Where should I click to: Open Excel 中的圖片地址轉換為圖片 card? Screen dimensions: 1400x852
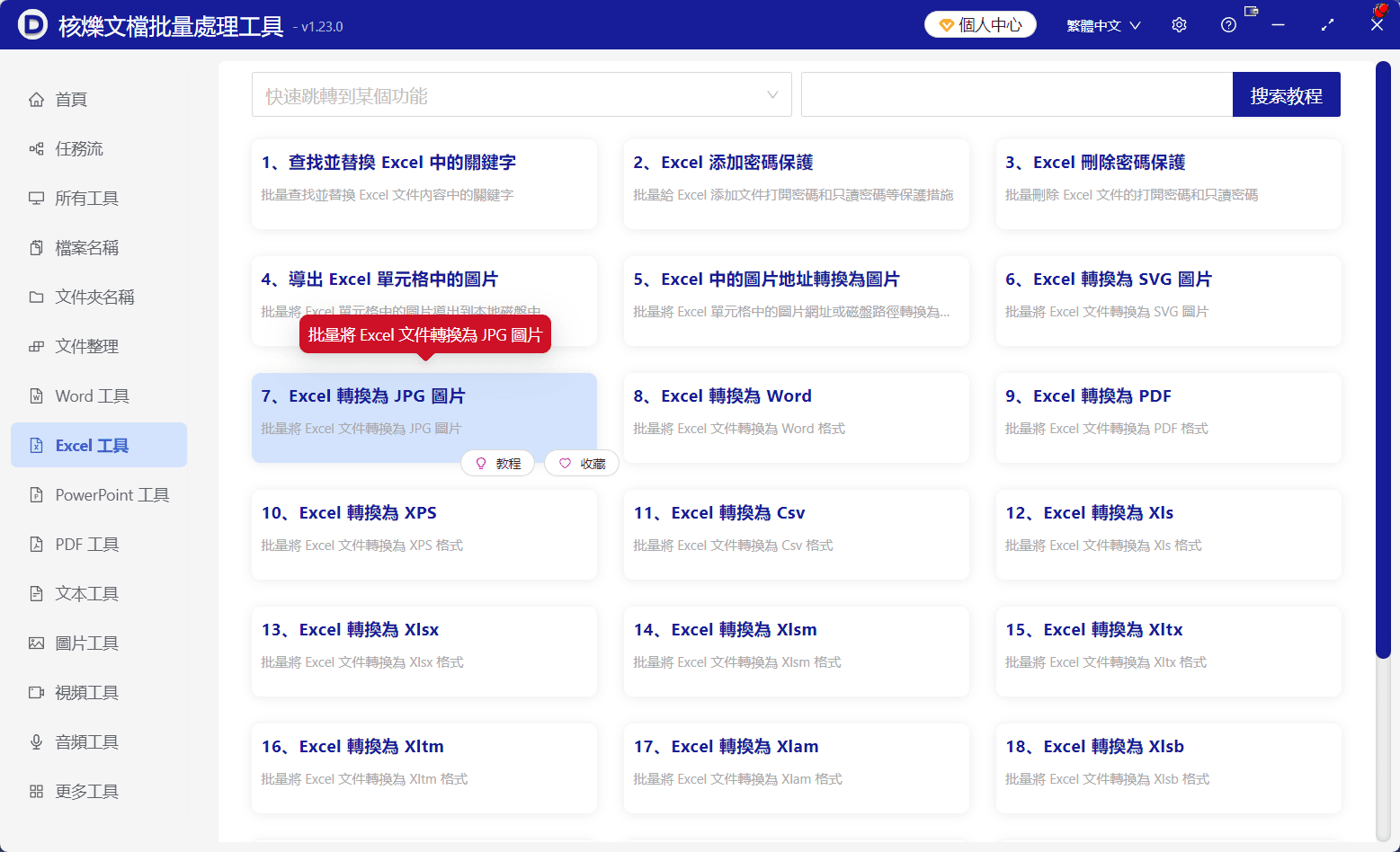click(x=797, y=301)
